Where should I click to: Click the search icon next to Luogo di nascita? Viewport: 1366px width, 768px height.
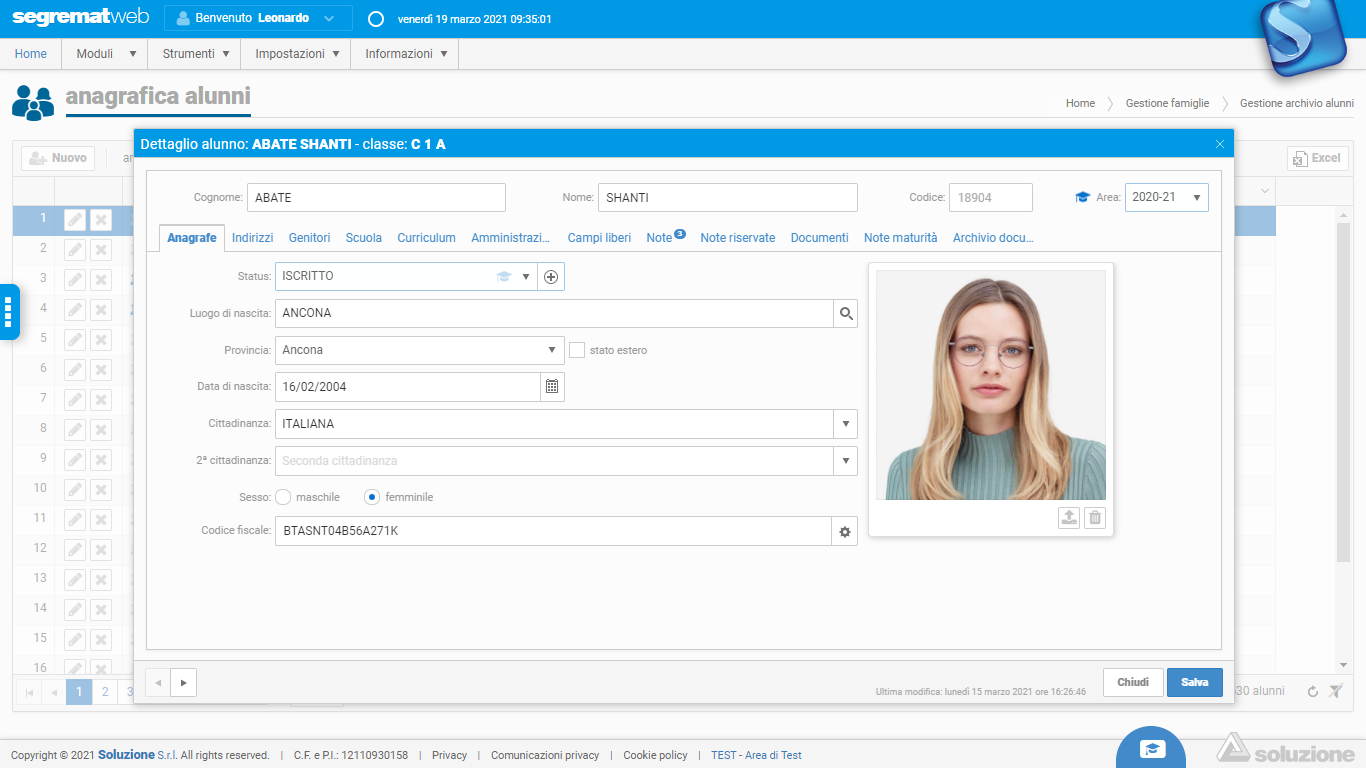coord(846,314)
